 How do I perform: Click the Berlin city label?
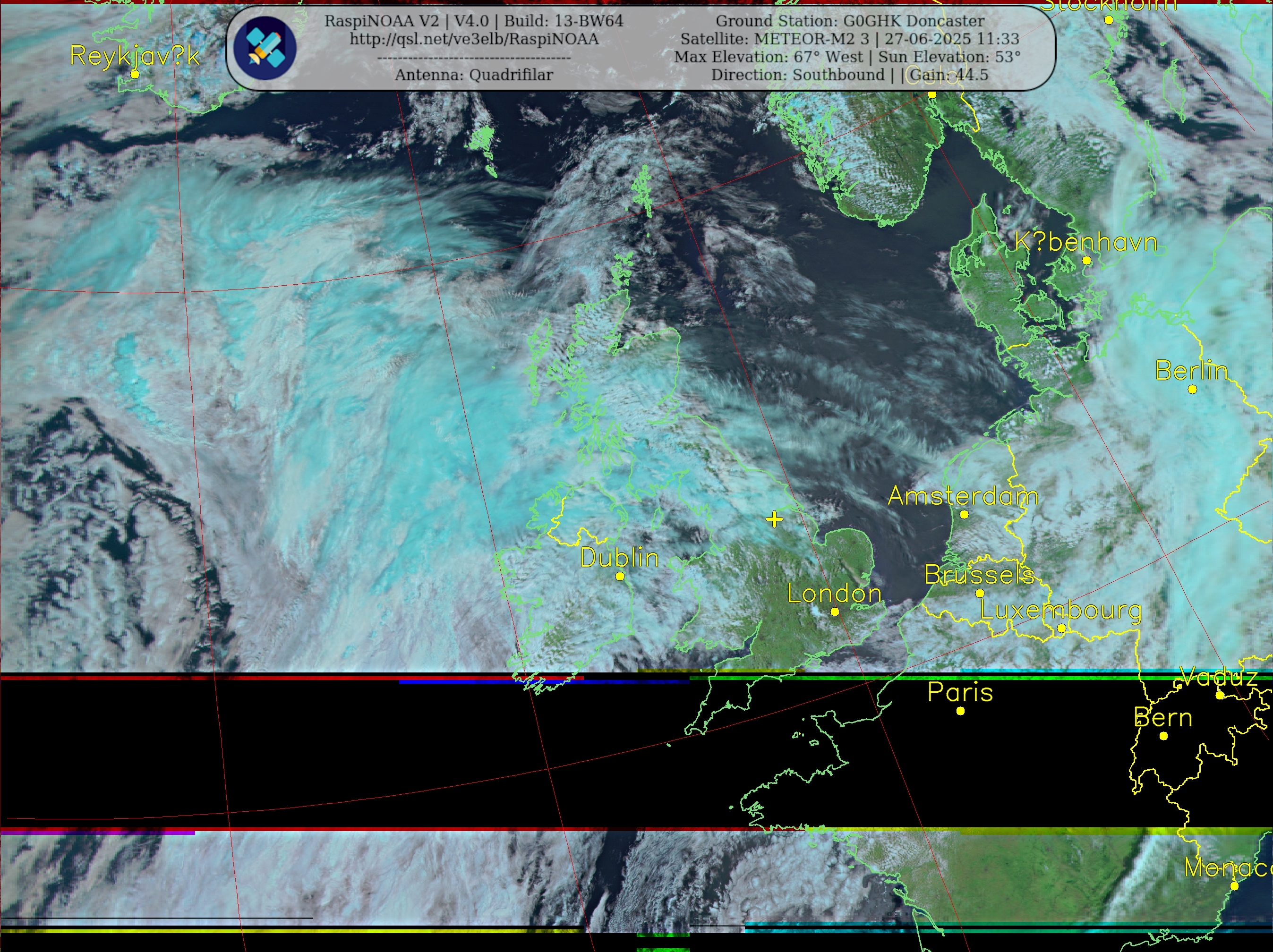point(1191,371)
